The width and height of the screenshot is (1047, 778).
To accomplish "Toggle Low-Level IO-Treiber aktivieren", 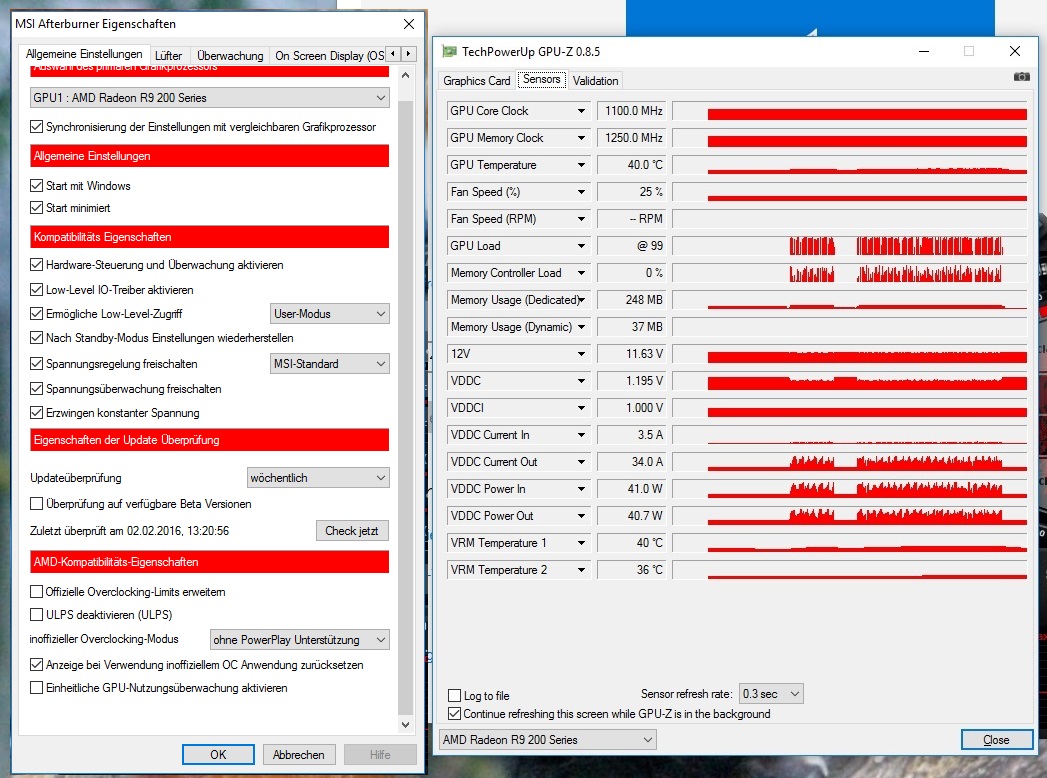I will tap(37, 289).
